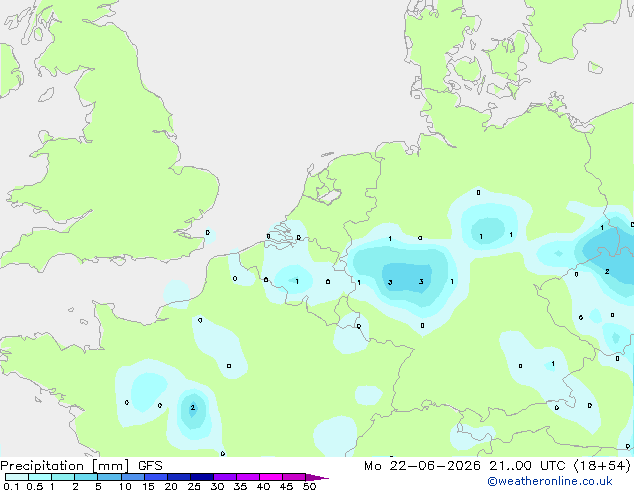Click the above-50 mm legend arrow tip

point(317,477)
